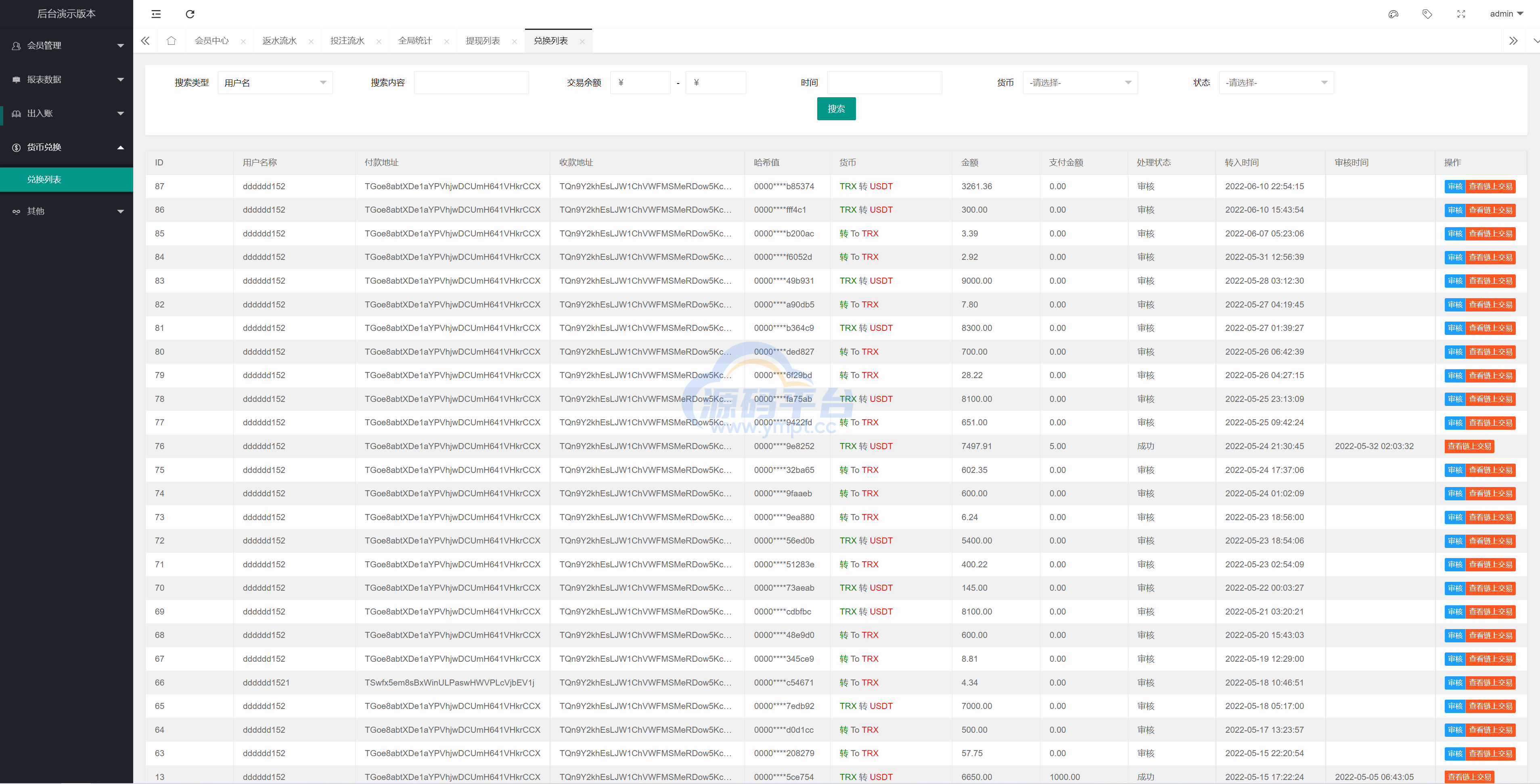Click 审核 button for ID 86
This screenshot has height=784, width=1540.
[x=1455, y=210]
